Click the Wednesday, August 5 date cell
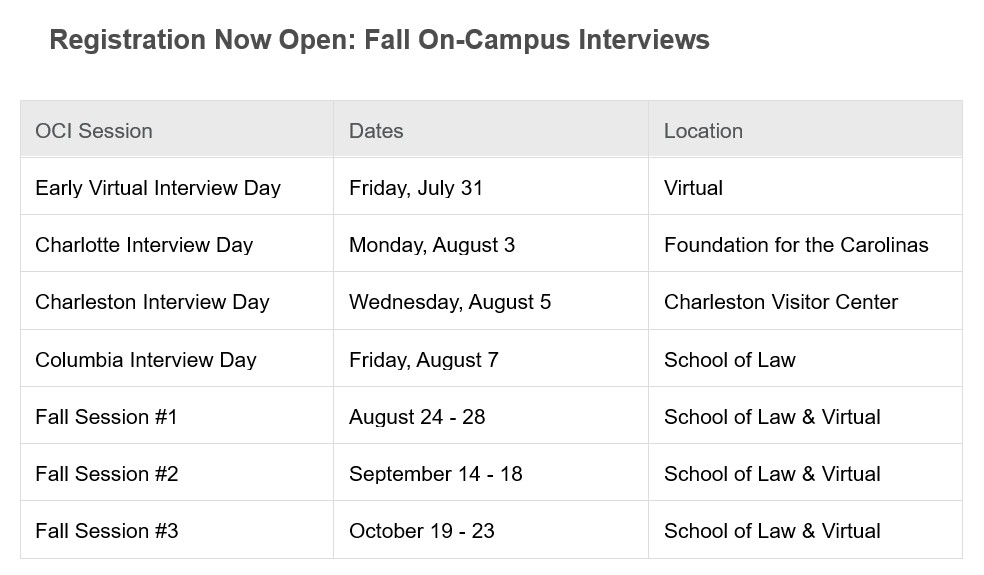Image resolution: width=984 pixels, height=575 pixels. point(450,302)
